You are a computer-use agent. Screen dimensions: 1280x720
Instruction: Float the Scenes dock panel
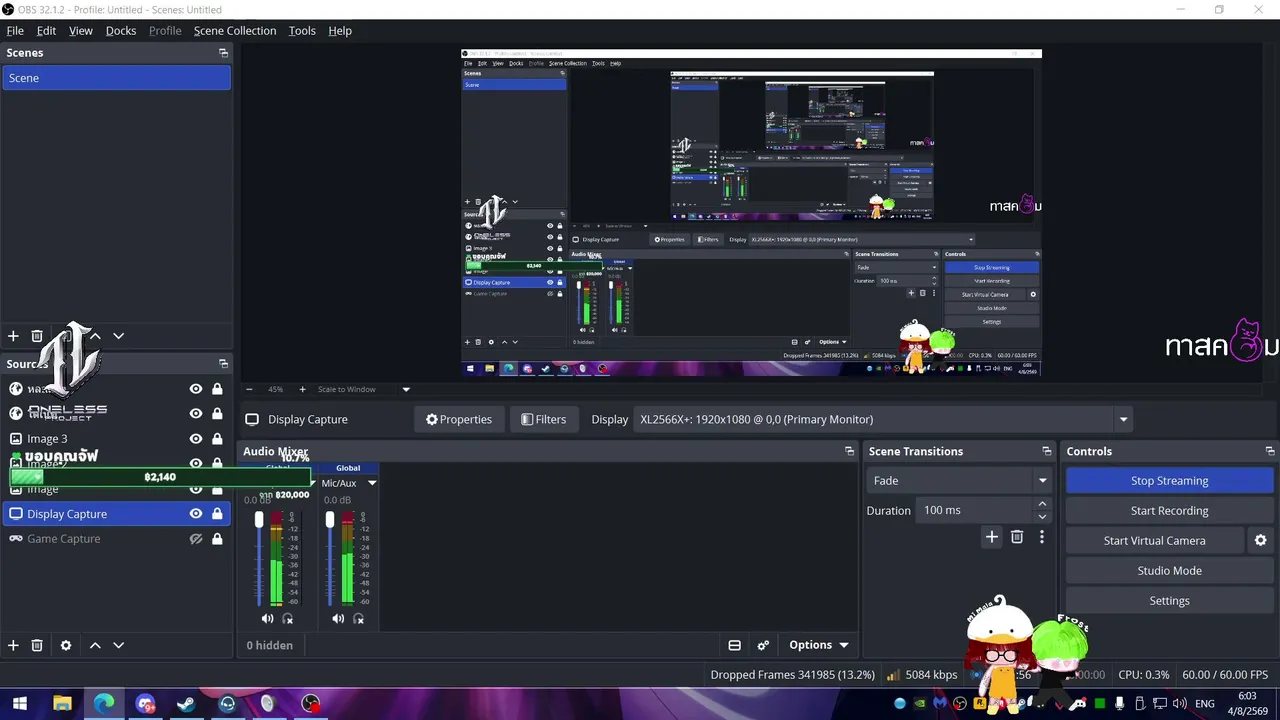[x=223, y=53]
